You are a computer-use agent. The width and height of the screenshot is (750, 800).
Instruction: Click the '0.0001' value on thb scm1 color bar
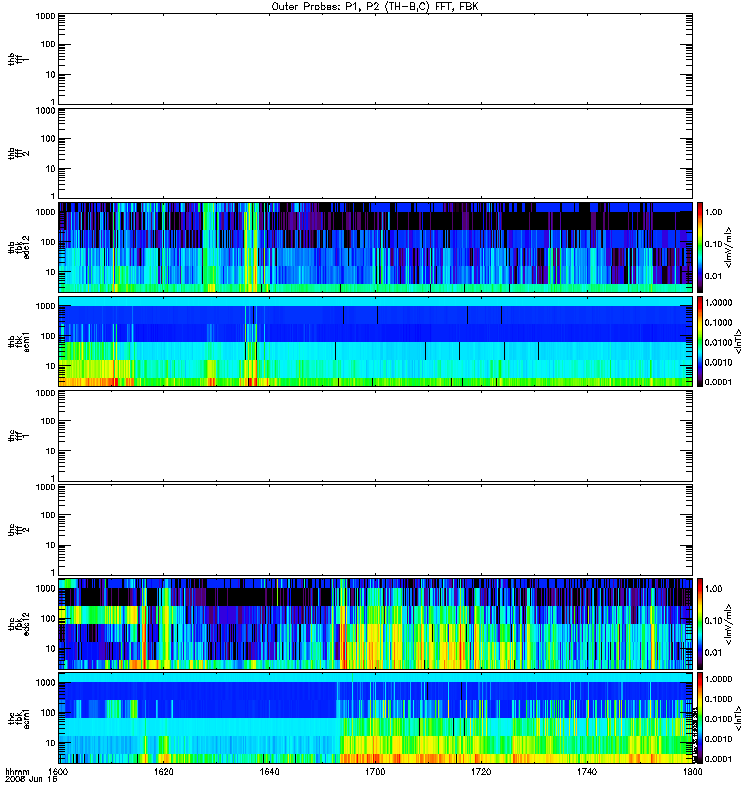718,382
